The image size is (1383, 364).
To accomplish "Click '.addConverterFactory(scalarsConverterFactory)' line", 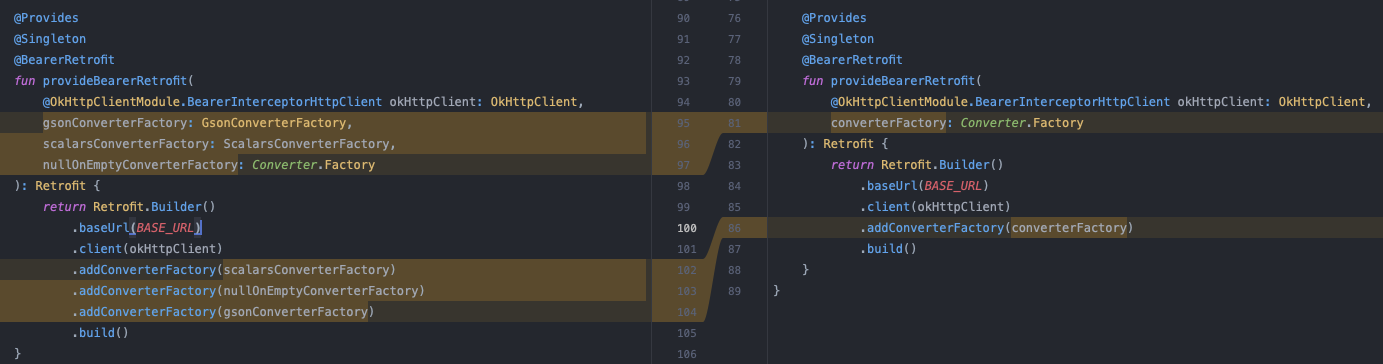I will [233, 270].
